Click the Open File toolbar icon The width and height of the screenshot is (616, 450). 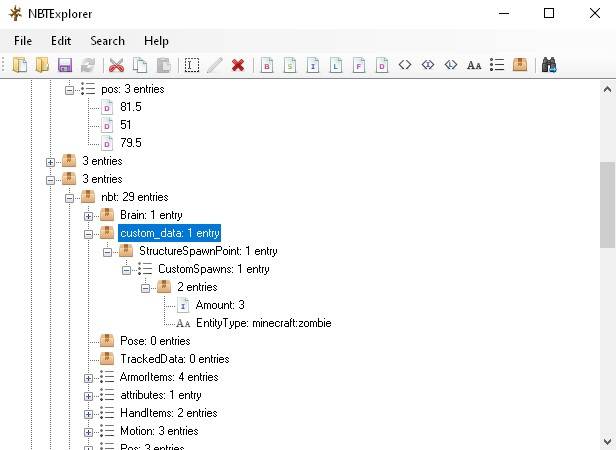(x=20, y=65)
